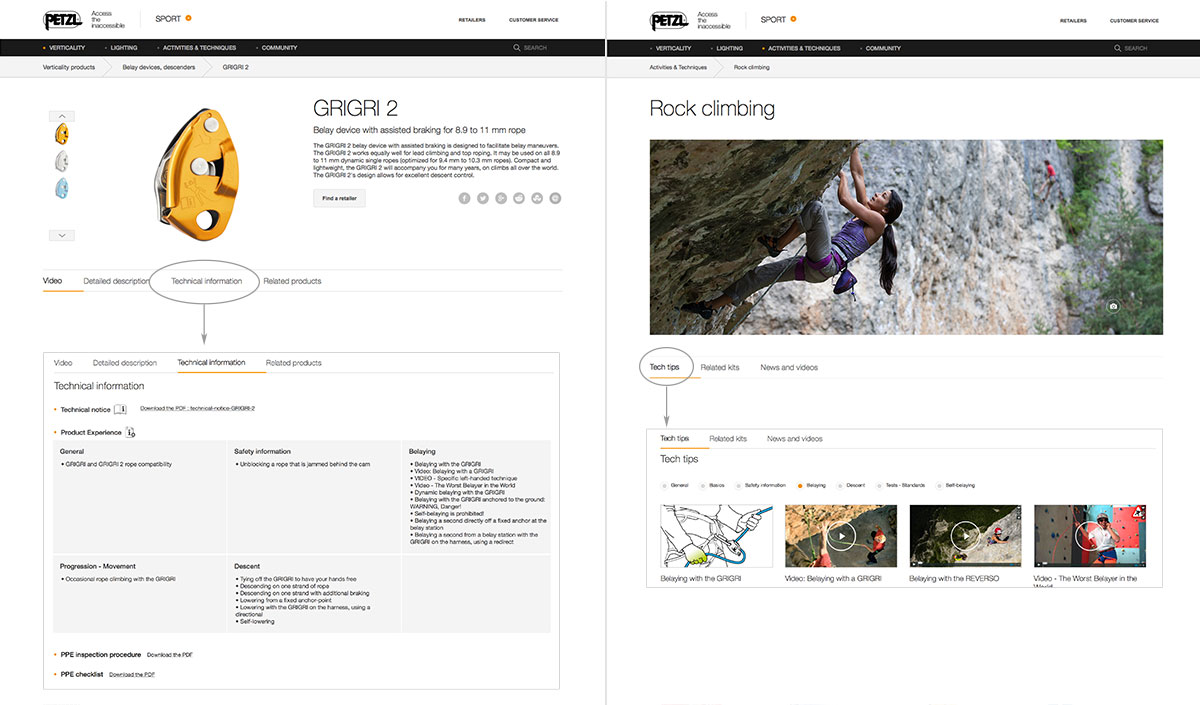Screen dimensions: 1200x705
Task: Download the PPE inspection procedure PDF
Action: [x=170, y=655]
